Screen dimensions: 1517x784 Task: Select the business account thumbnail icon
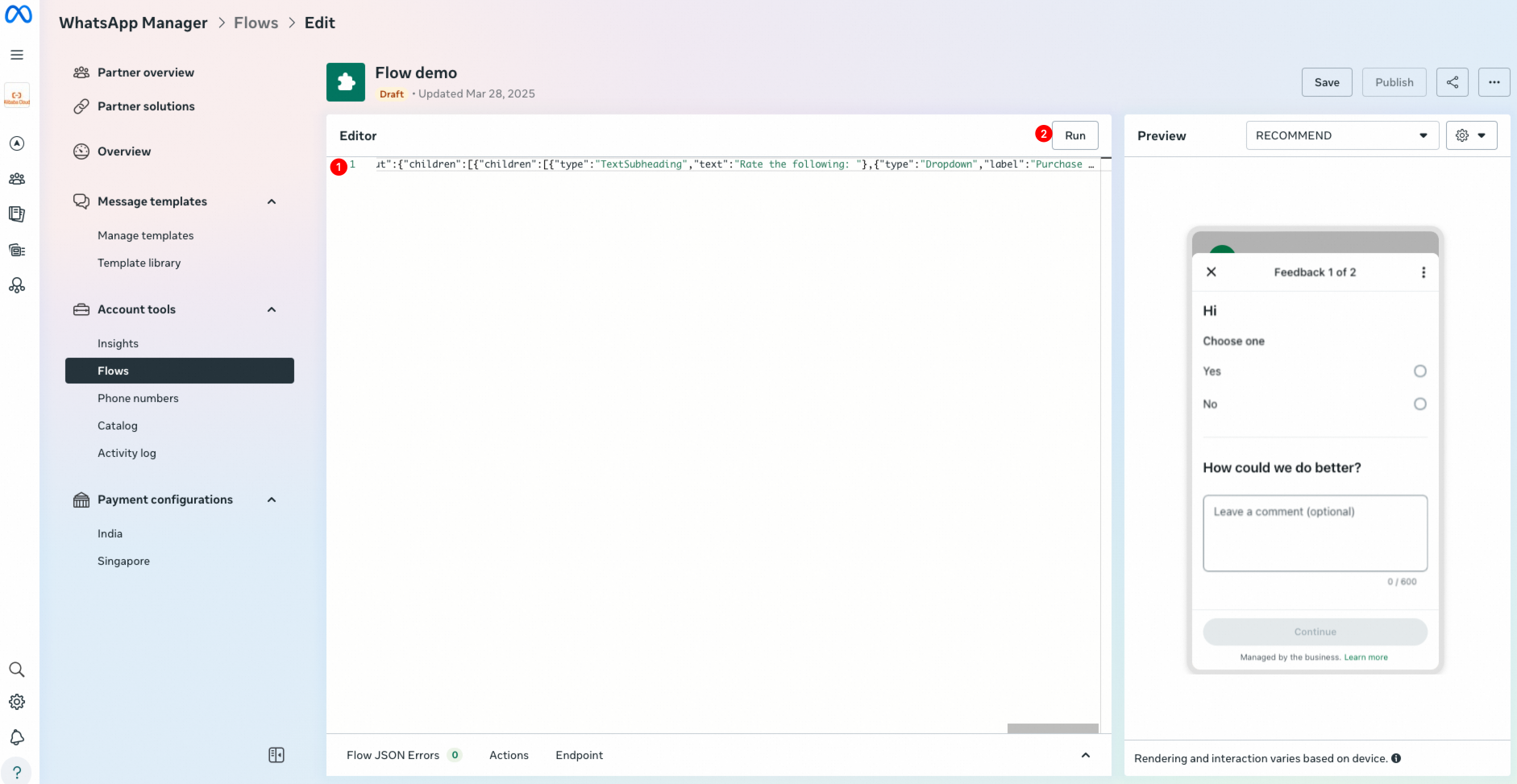tap(17, 95)
